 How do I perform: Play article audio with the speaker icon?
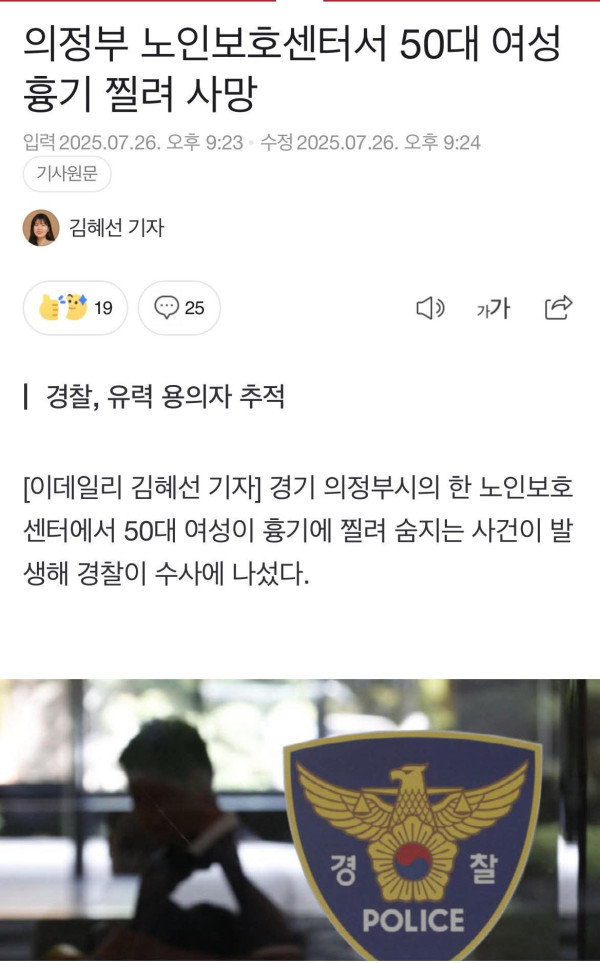pos(431,308)
